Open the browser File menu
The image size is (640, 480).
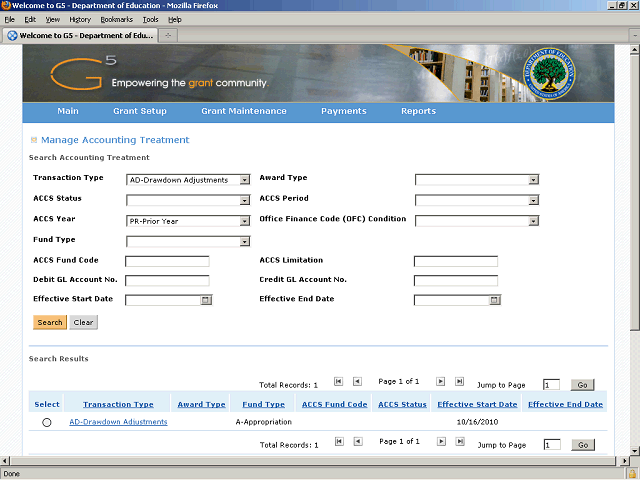coord(9,20)
